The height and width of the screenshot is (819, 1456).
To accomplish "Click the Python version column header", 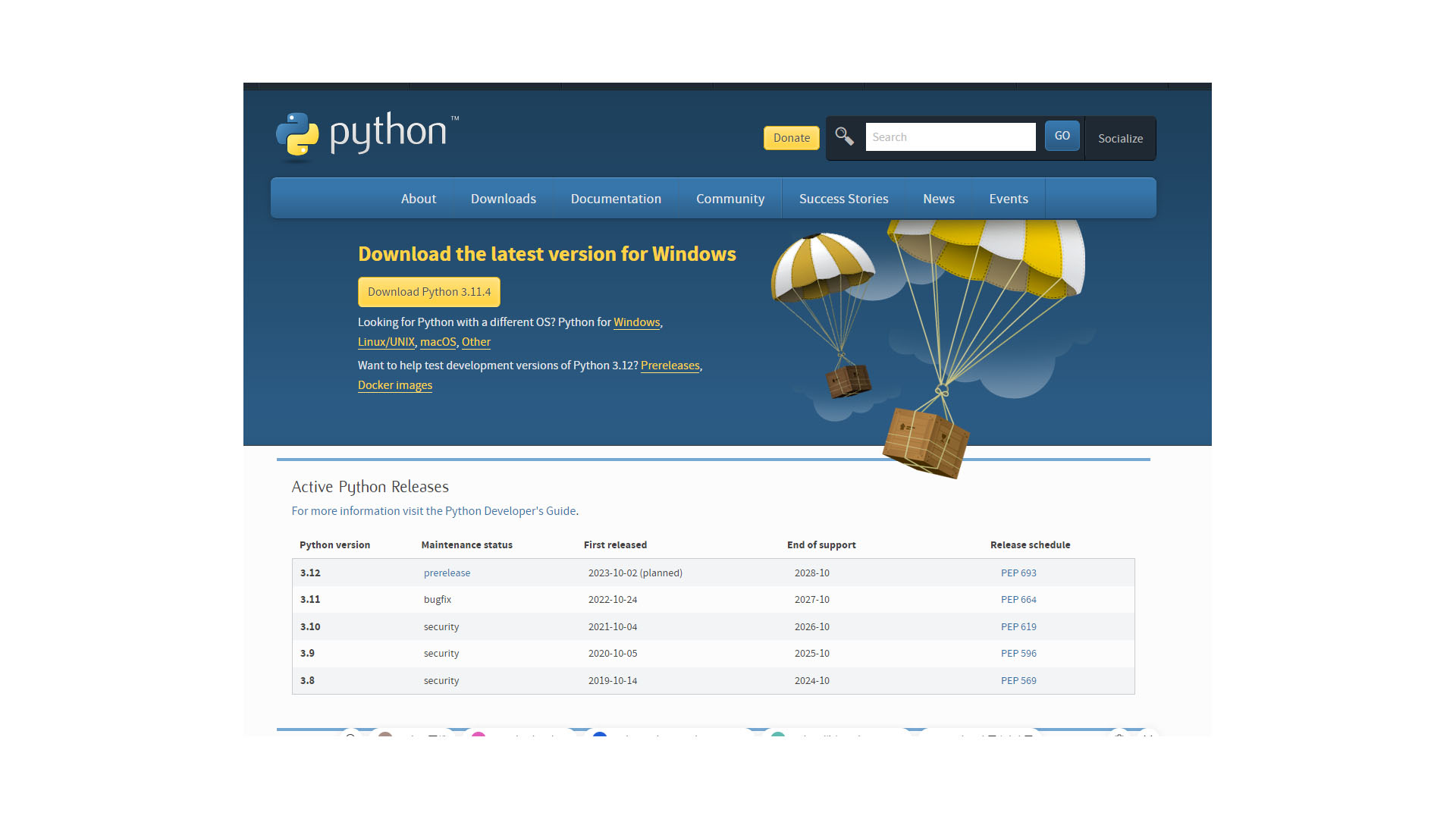I will 334,545.
